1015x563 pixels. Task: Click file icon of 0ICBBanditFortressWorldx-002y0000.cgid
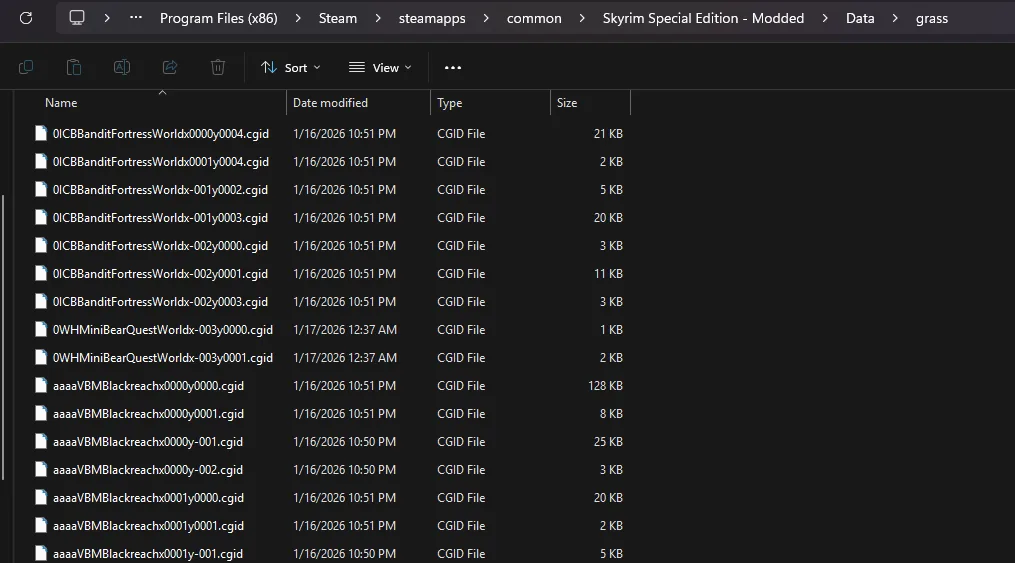pos(41,245)
